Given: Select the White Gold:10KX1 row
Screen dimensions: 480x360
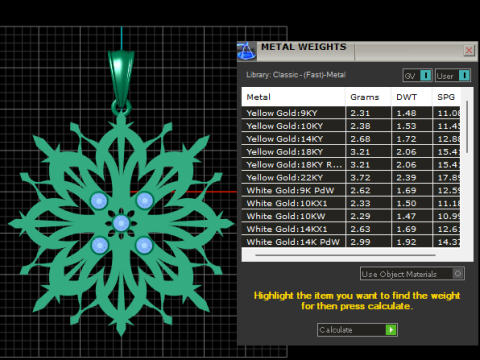Looking at the screenshot, I should coord(351,203).
